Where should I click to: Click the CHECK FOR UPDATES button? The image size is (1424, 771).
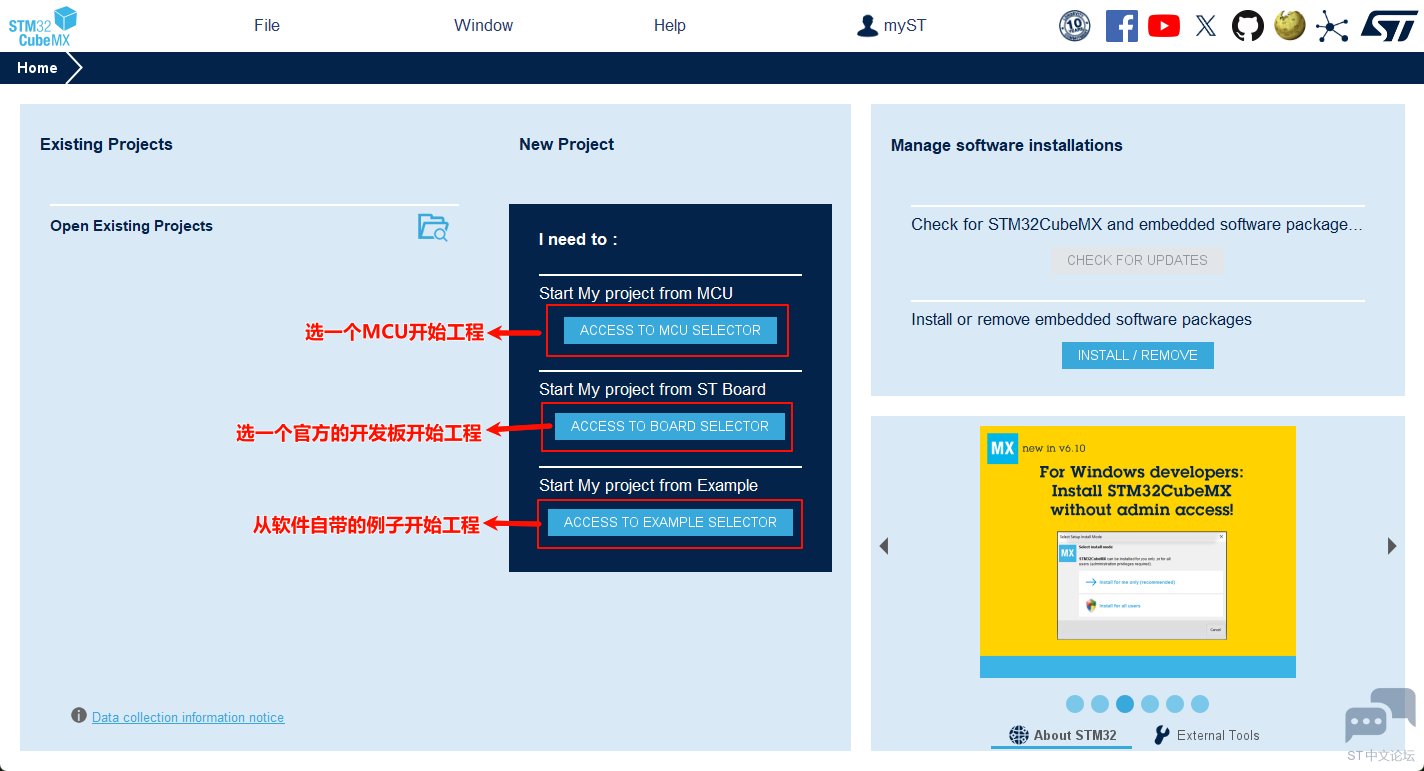pyautogui.click(x=1137, y=260)
